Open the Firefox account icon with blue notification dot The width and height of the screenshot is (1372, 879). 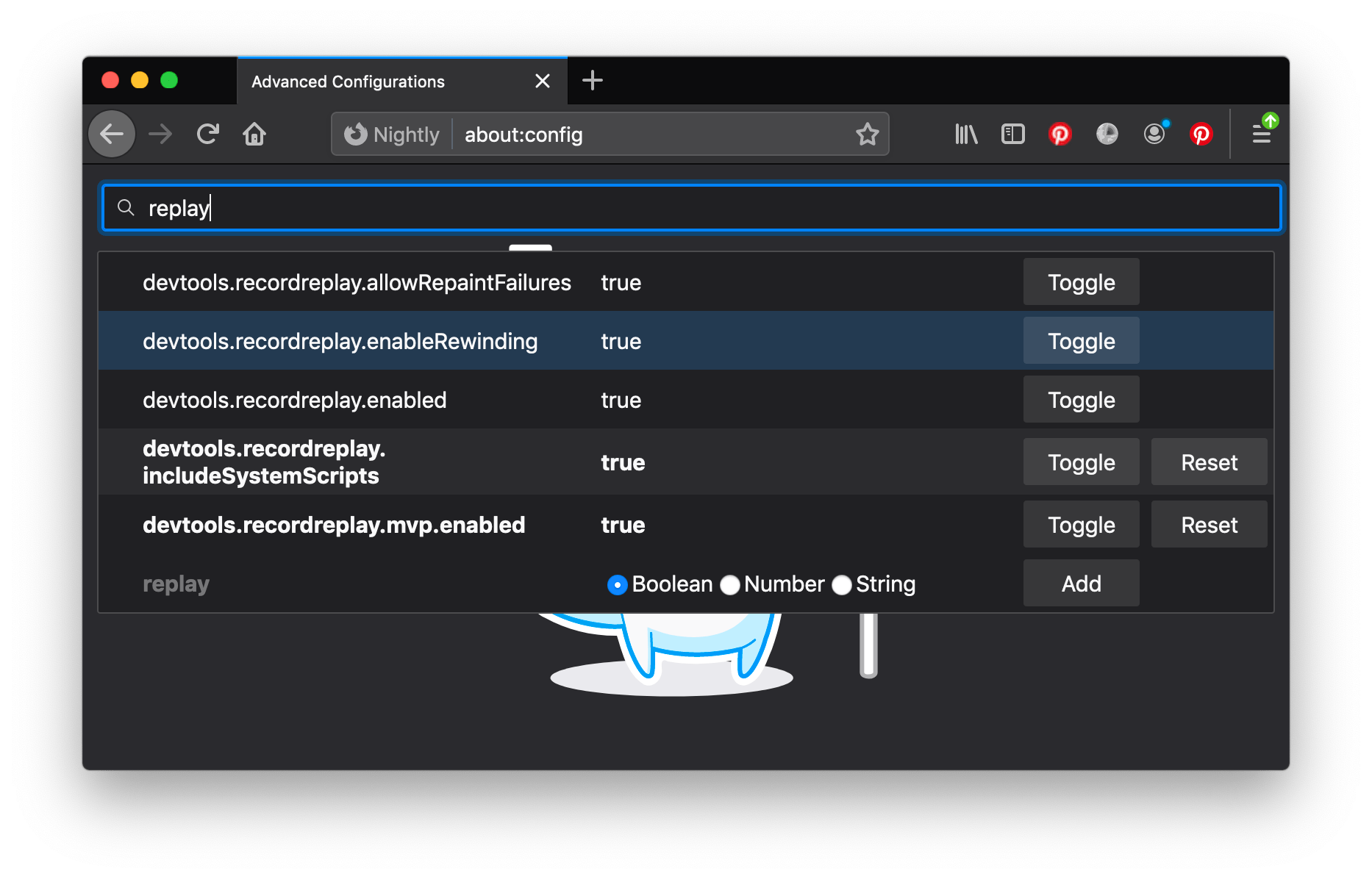(1154, 134)
